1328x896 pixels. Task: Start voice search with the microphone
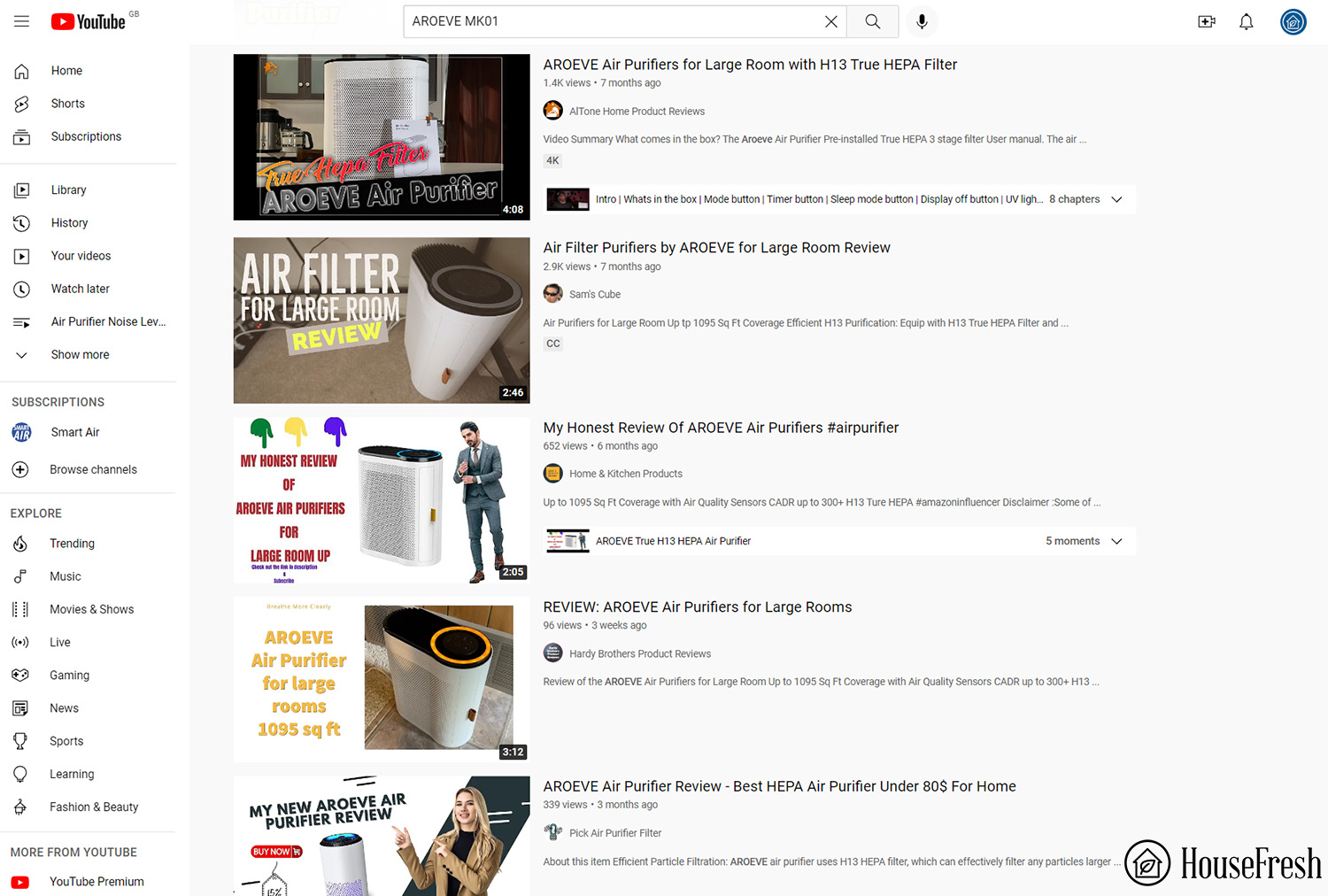(x=922, y=21)
